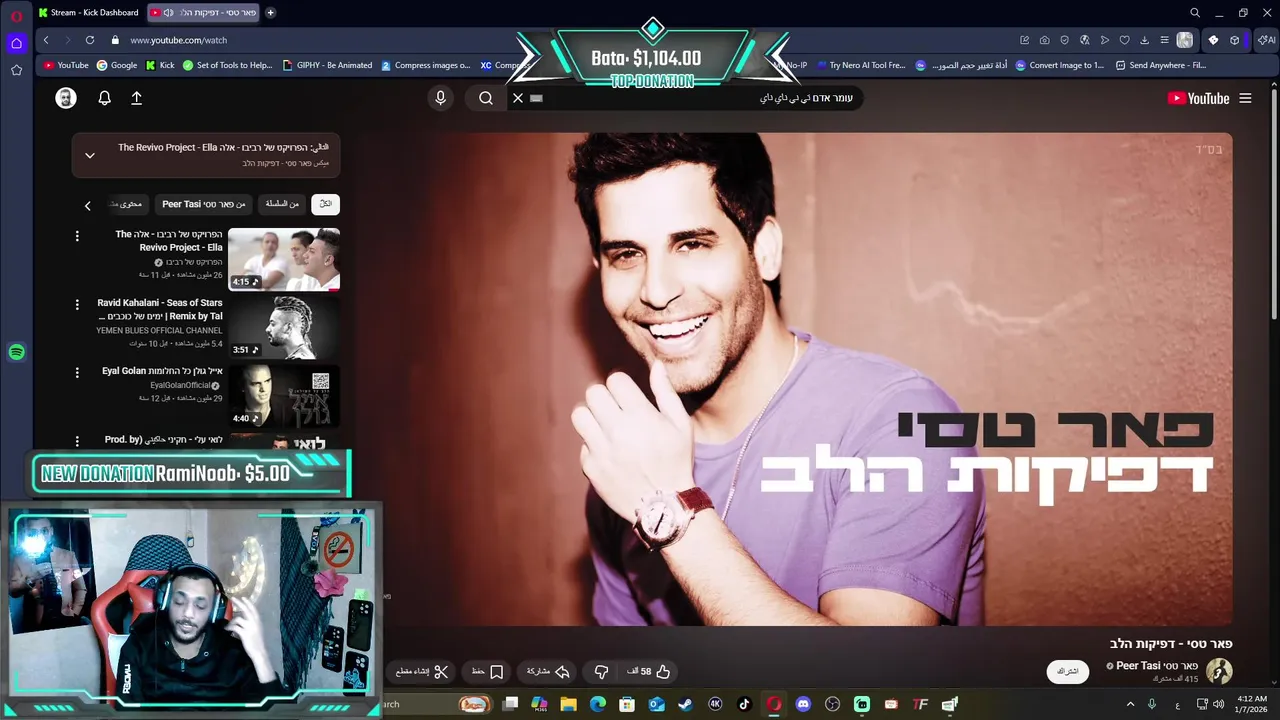Clear the search box with the X

click(x=518, y=98)
